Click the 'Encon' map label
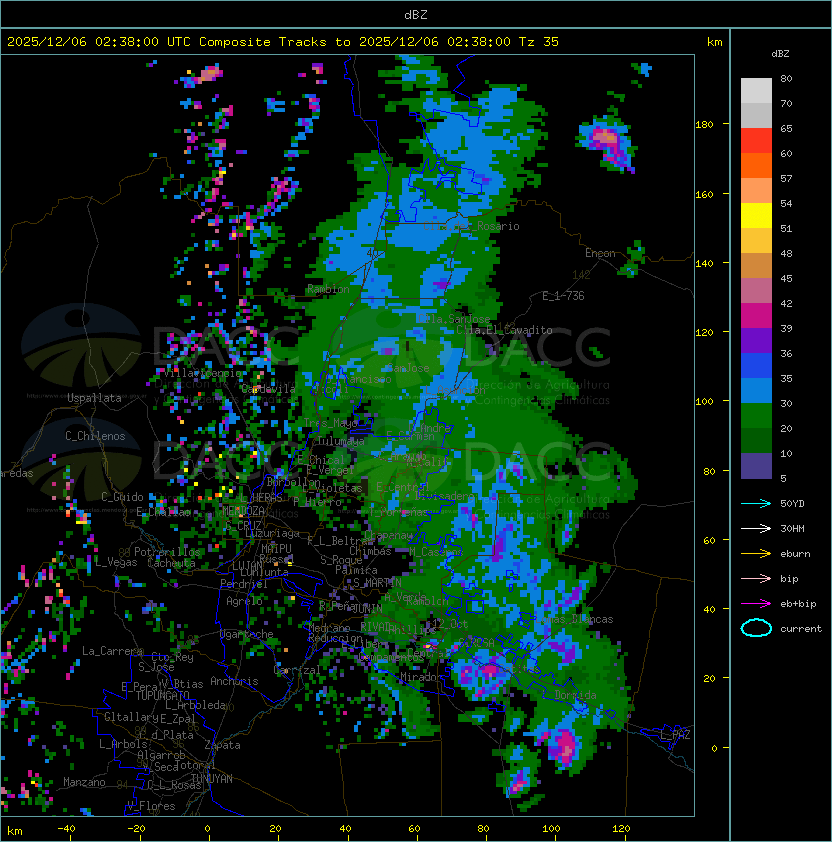Screen dimensions: 832x842 (x=600, y=253)
